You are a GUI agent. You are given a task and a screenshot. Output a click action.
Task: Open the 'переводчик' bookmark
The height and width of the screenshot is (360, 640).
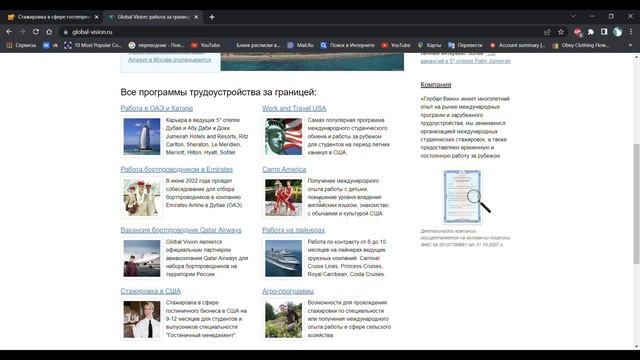[156, 45]
